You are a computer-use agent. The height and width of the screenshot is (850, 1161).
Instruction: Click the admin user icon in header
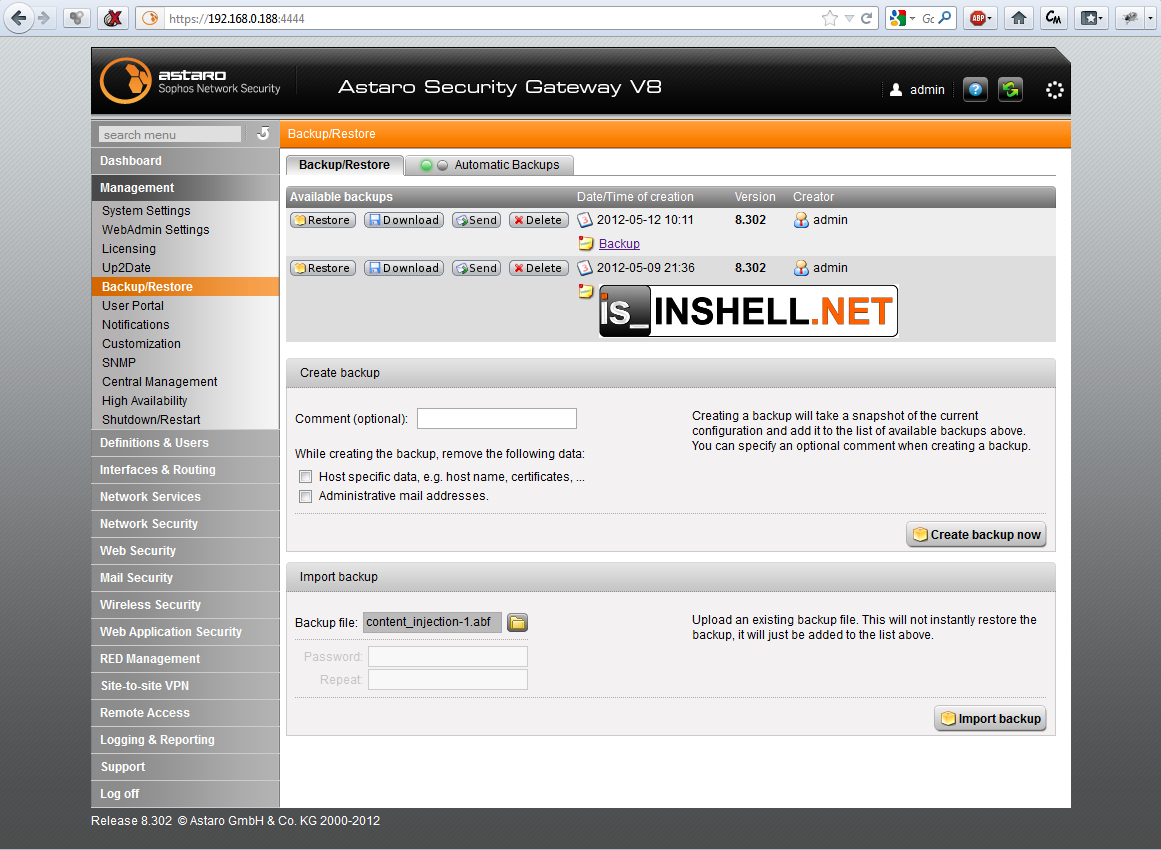coord(896,90)
